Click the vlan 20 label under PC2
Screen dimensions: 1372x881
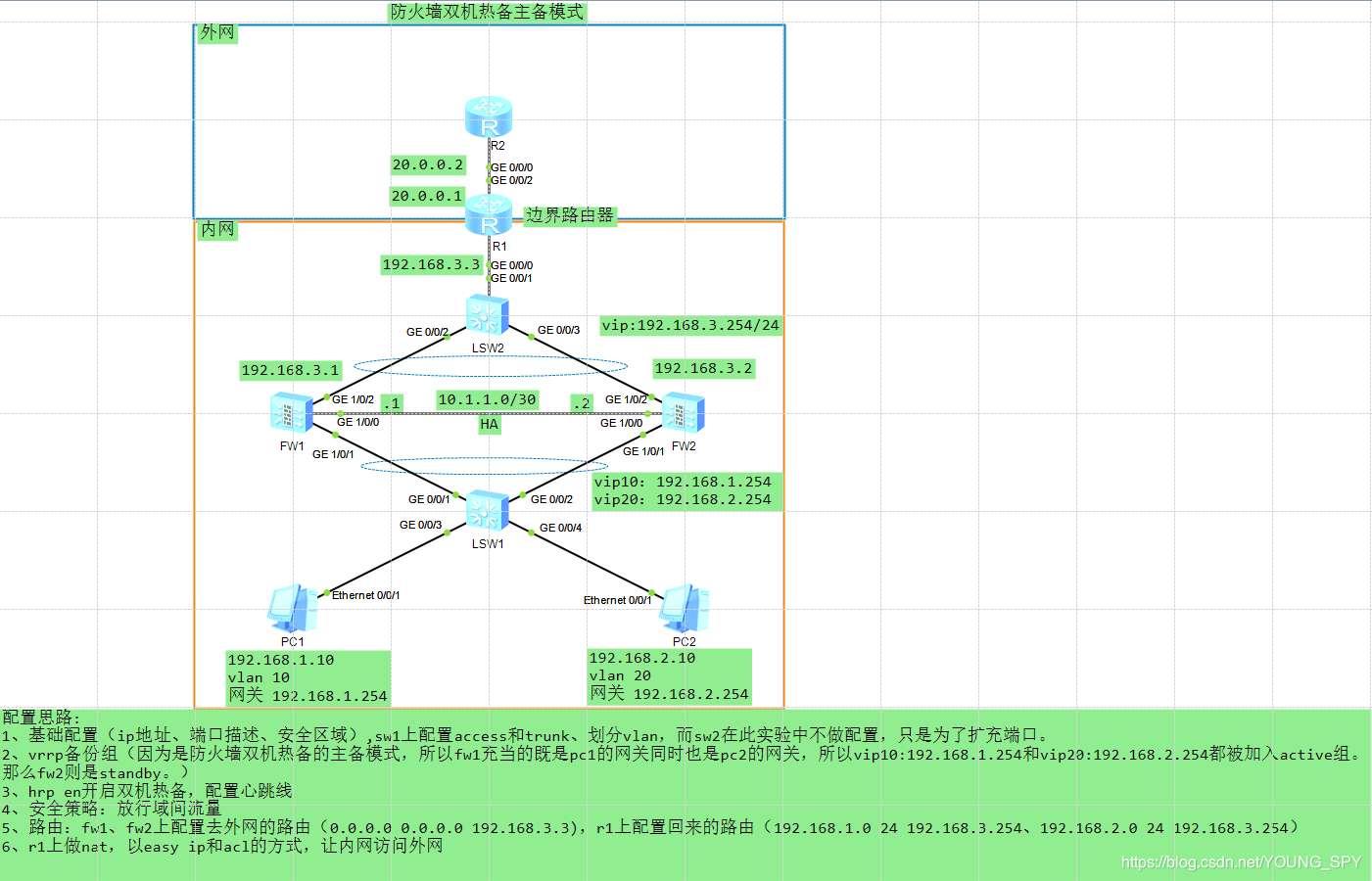[x=620, y=675]
